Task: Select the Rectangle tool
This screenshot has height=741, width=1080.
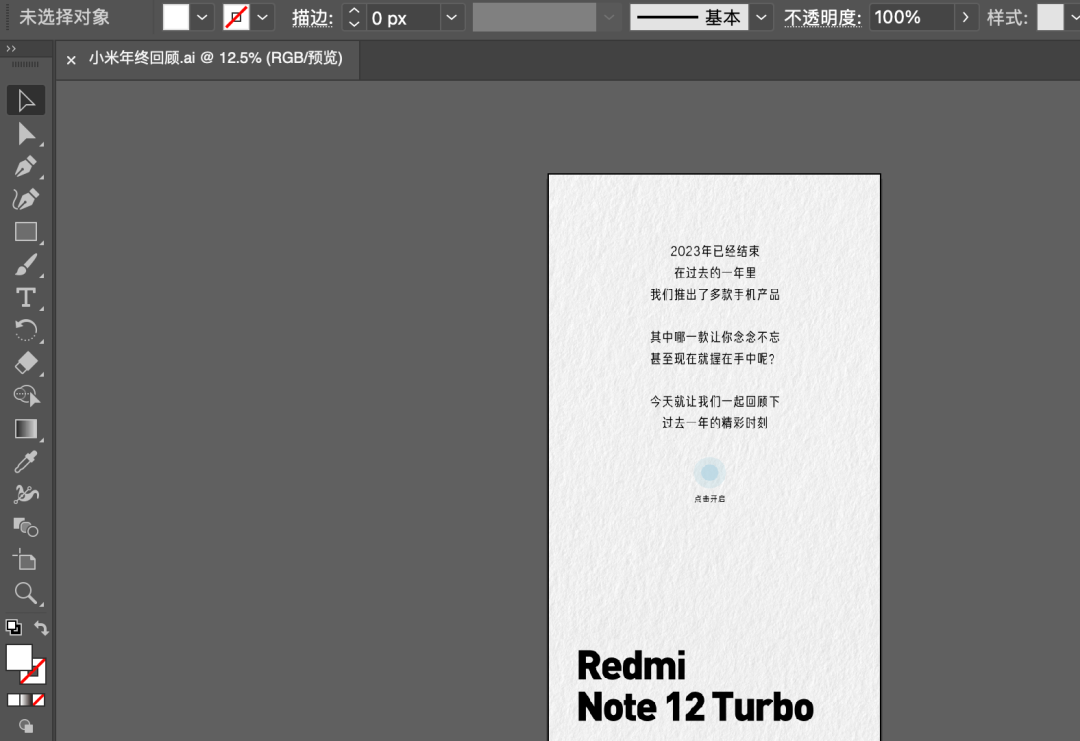Action: pos(26,232)
